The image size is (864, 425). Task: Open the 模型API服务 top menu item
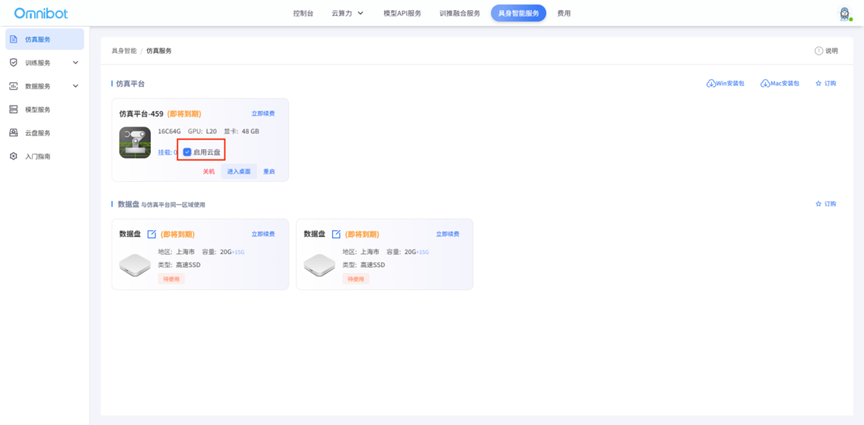(x=402, y=14)
